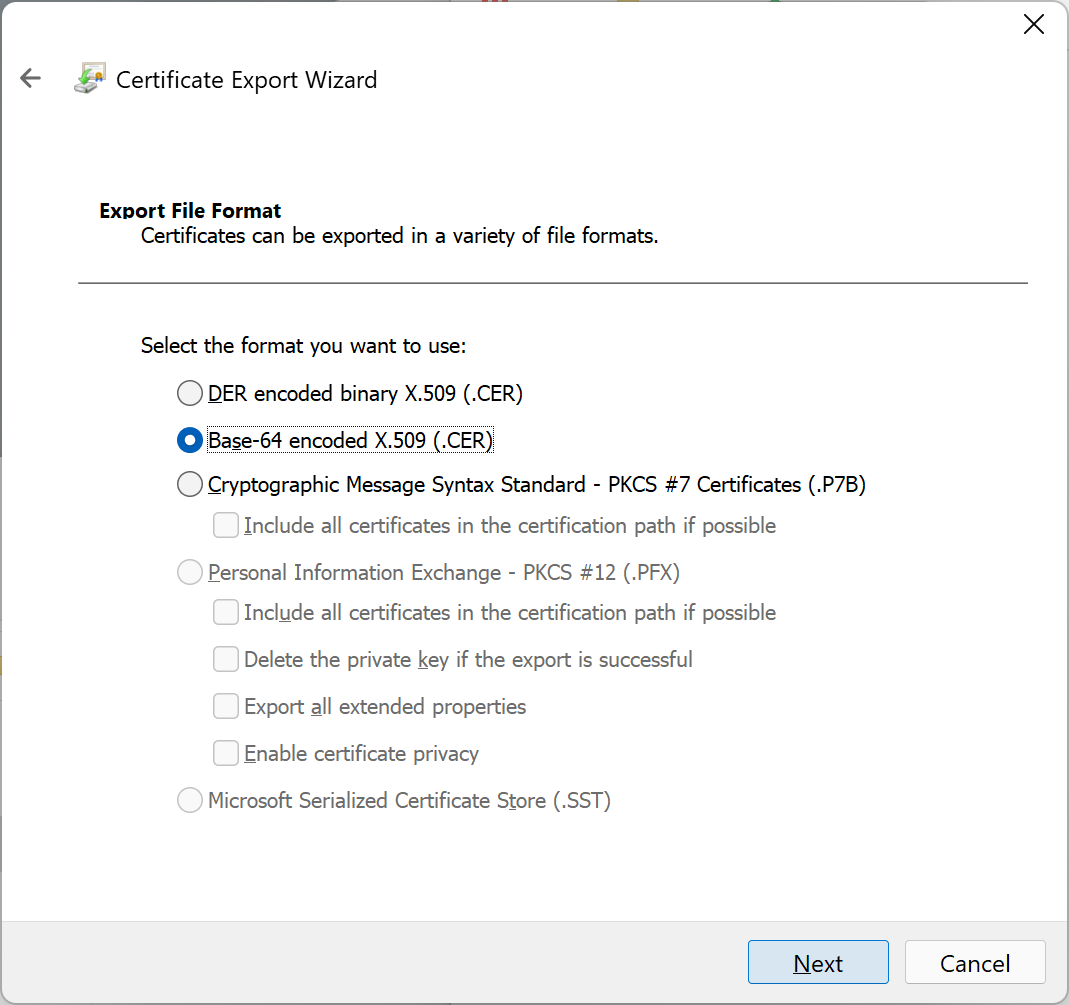Click the back arrow icon
Viewport: 1069px width, 1005px height.
(31, 78)
